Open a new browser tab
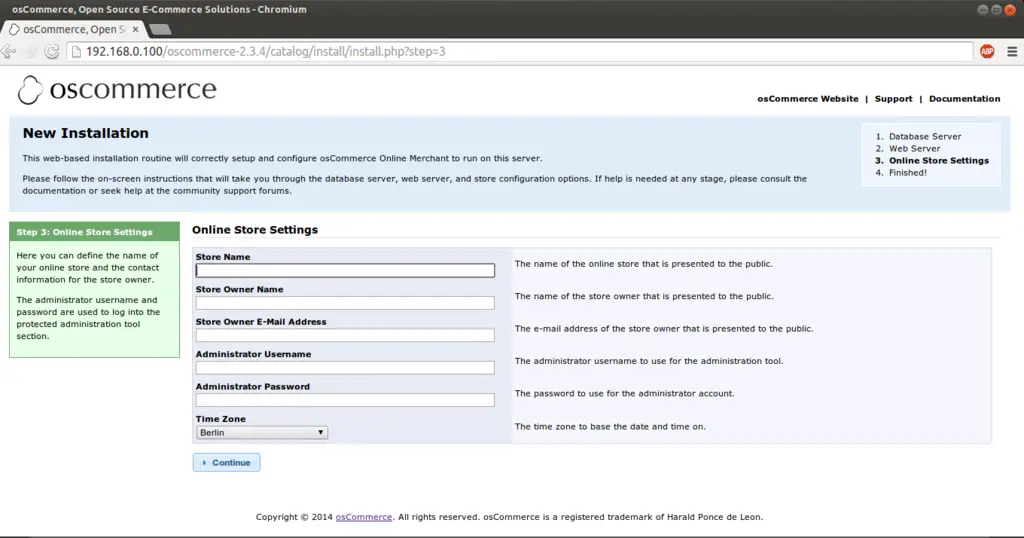The width and height of the screenshot is (1024, 538). pyautogui.click(x=160, y=29)
